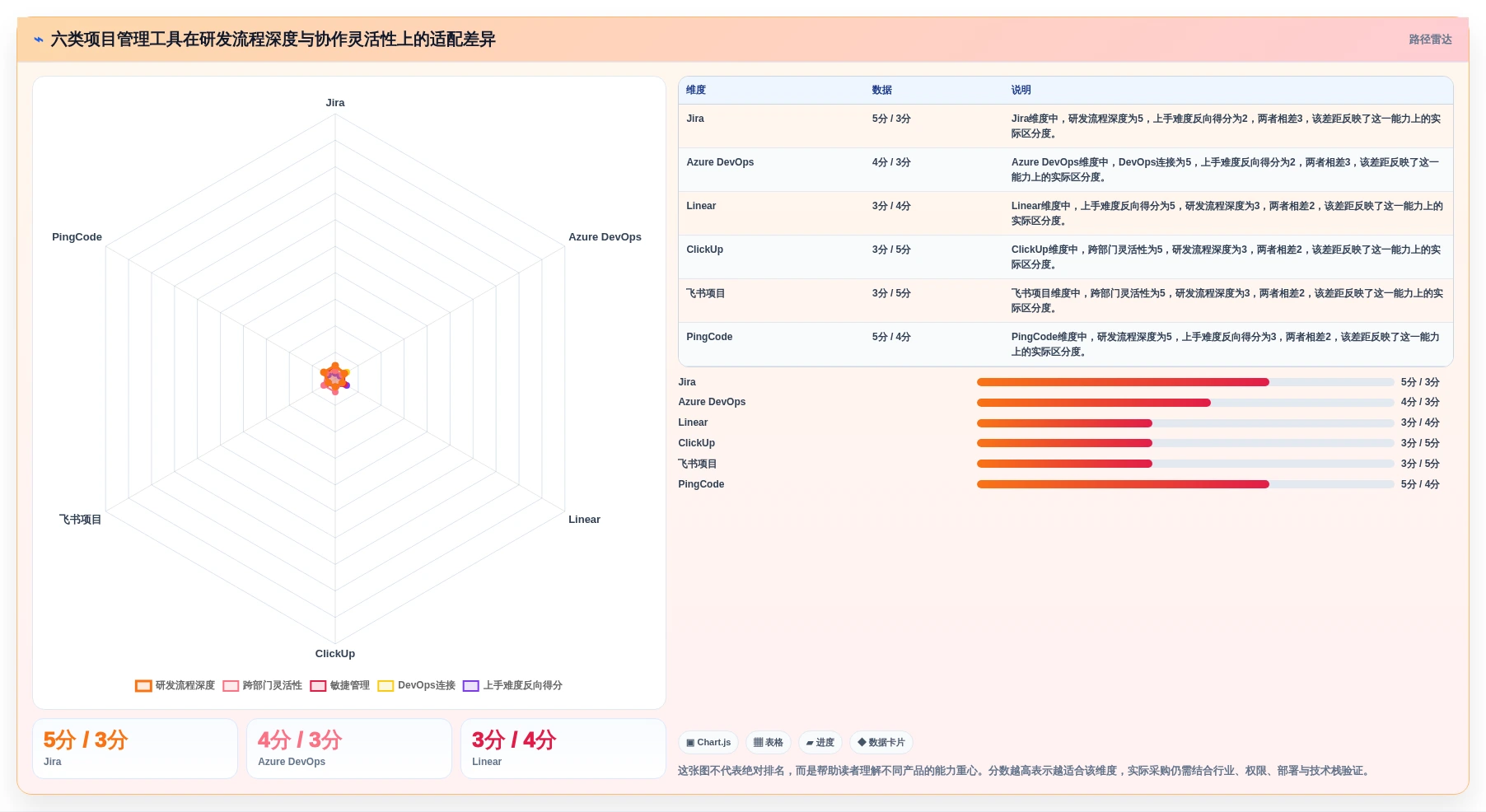1486x812 pixels.
Task: Select the Jira row in table
Action: click(x=1065, y=126)
